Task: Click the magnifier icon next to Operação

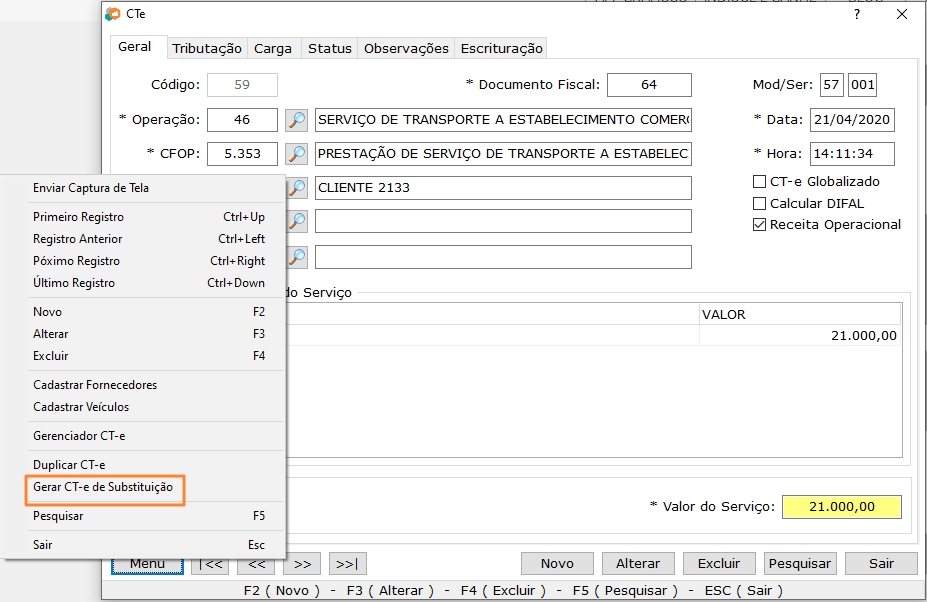Action: pyautogui.click(x=296, y=120)
